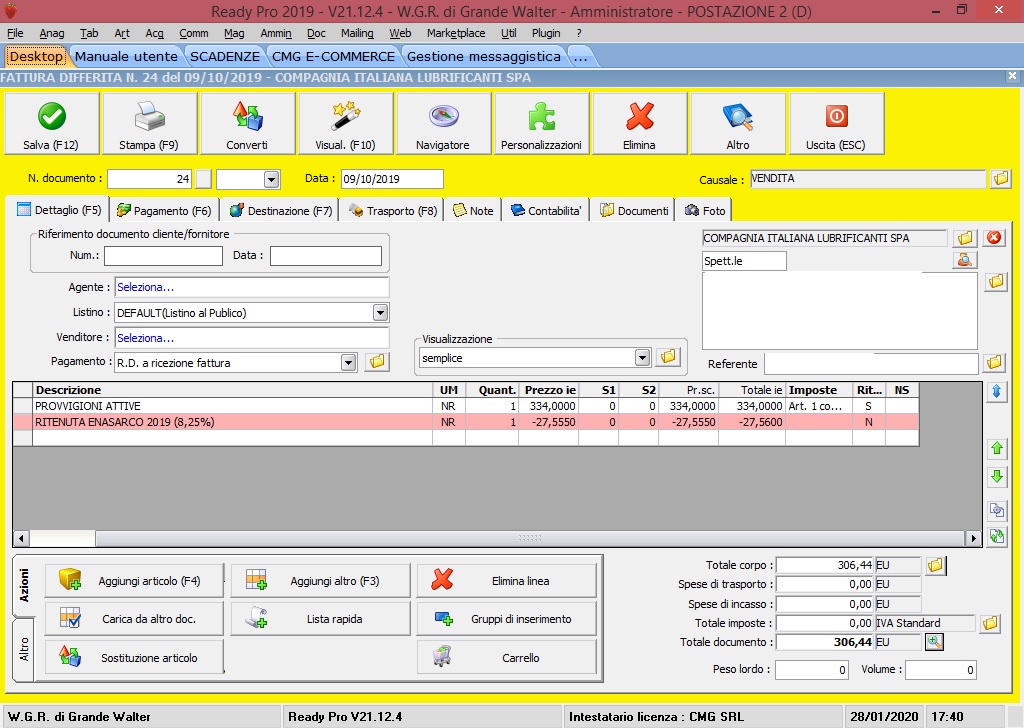Screen dimensions: 1024x728
Task: Open folder icon beside Visualizzazione dropdown
Action: 667,356
